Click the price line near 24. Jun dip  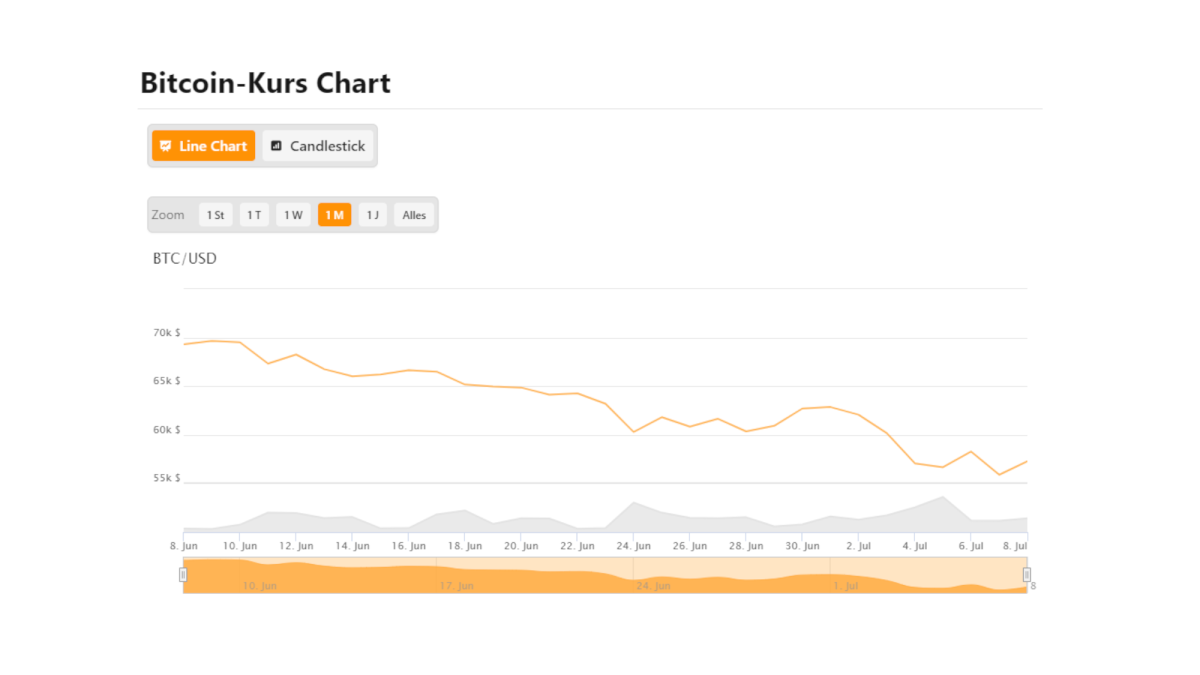coord(634,430)
